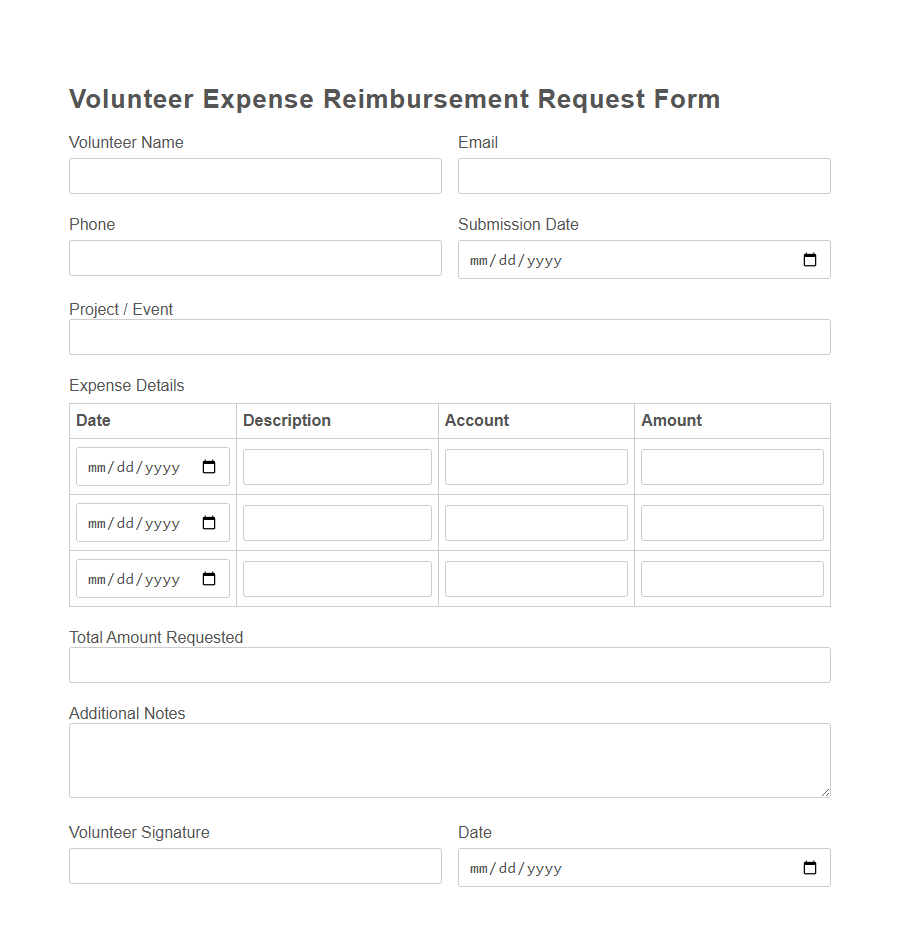This screenshot has height=951, width=900.
Task: Open the calendar picker in the first expense row
Action: (208, 466)
